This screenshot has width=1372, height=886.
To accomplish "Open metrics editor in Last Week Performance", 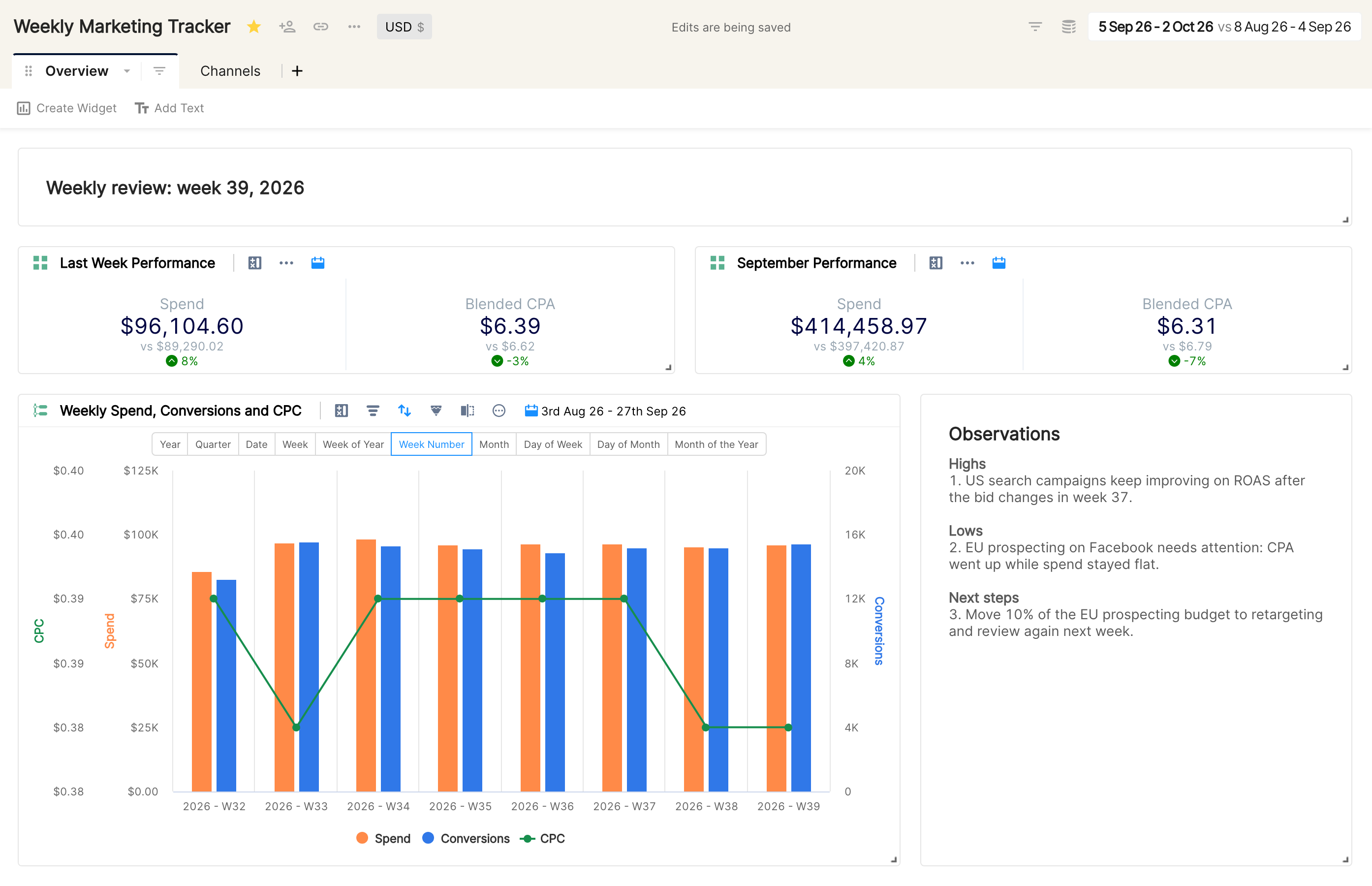I will click(255, 263).
